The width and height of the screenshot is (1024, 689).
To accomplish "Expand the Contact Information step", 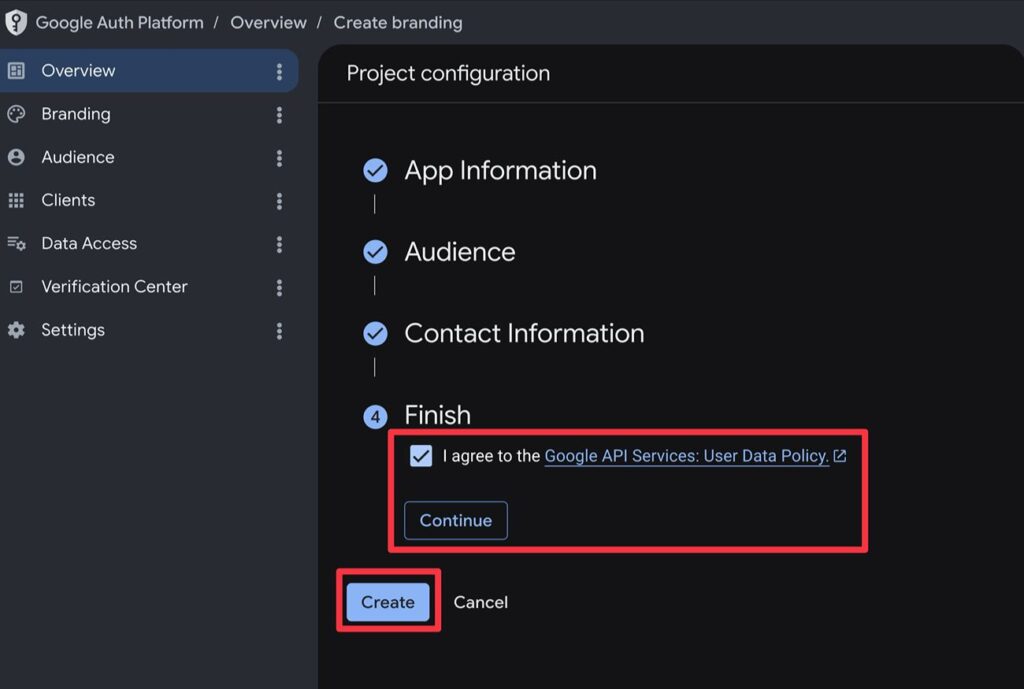I will tap(524, 334).
